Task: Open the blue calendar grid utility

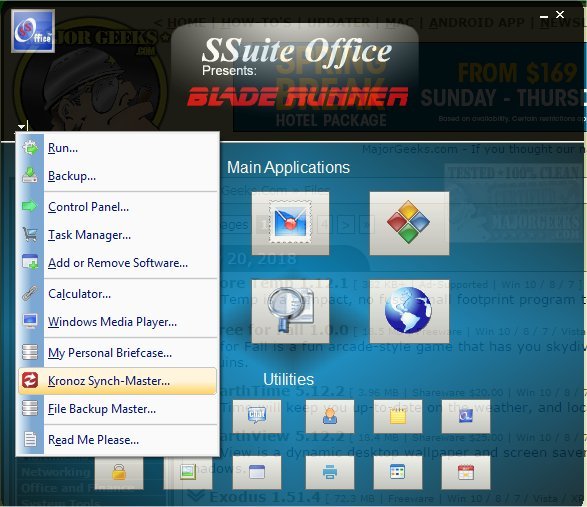Action: coord(398,473)
